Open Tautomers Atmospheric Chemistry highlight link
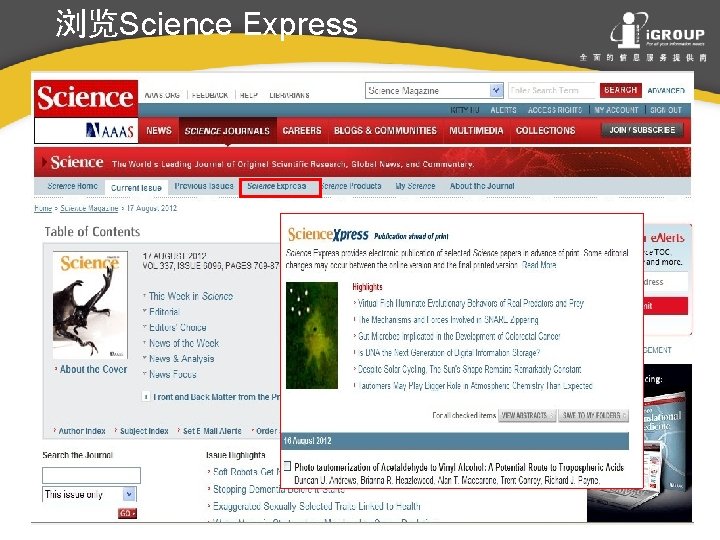Screen dimensions: 720x540 click(x=475, y=386)
